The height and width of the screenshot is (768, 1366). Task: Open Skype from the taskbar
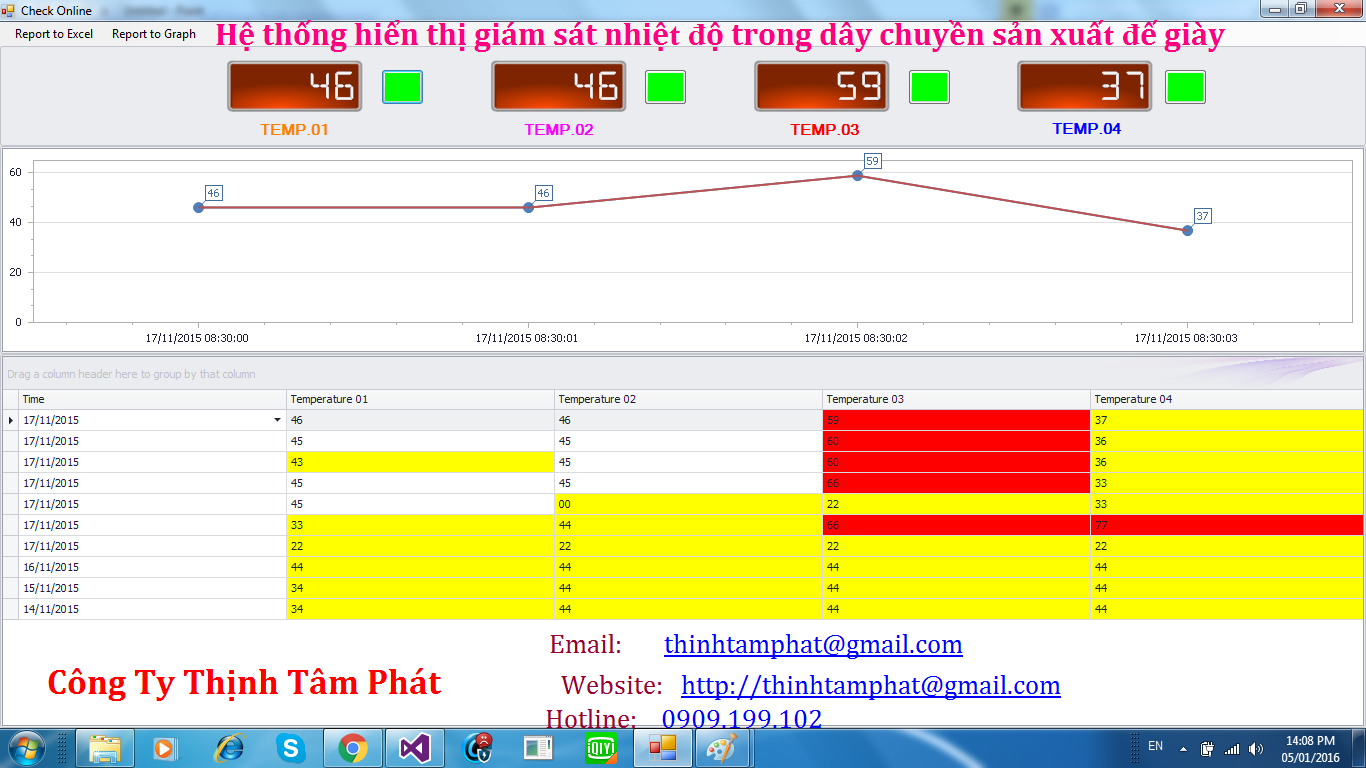click(291, 748)
